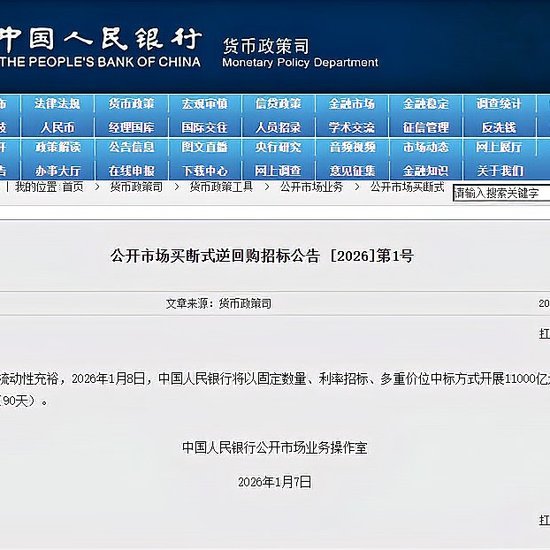Image resolution: width=550 pixels, height=550 pixels.
Task: Visit the 办事大厅 page
Action: (x=58, y=171)
